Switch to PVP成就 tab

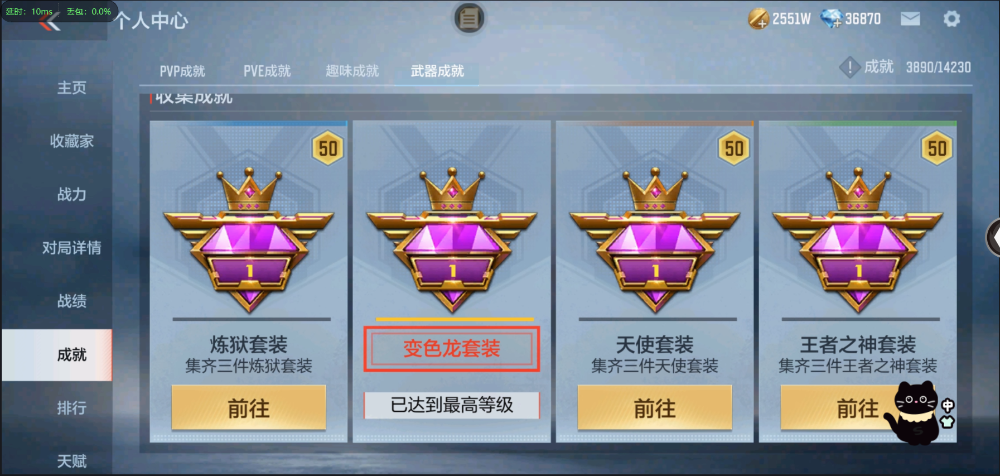182,71
